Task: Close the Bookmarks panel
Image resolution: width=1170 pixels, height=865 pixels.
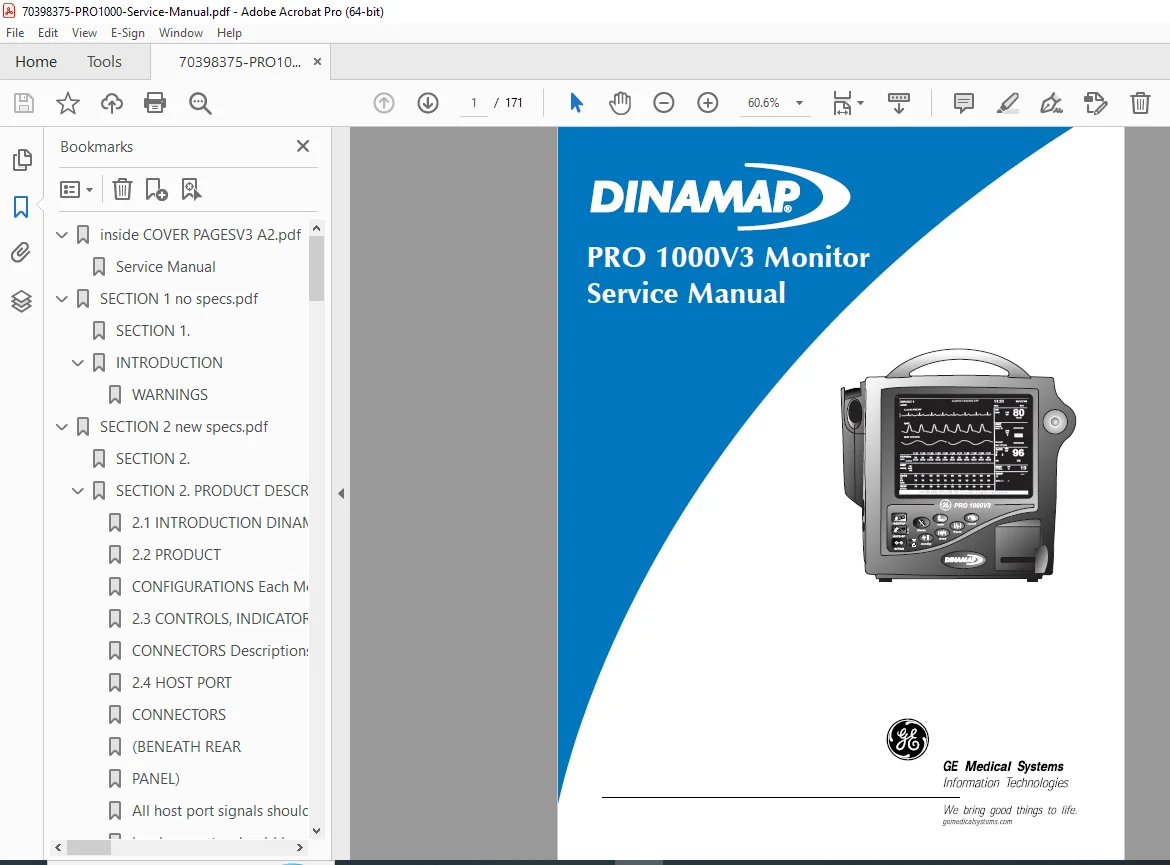Action: pyautogui.click(x=303, y=146)
